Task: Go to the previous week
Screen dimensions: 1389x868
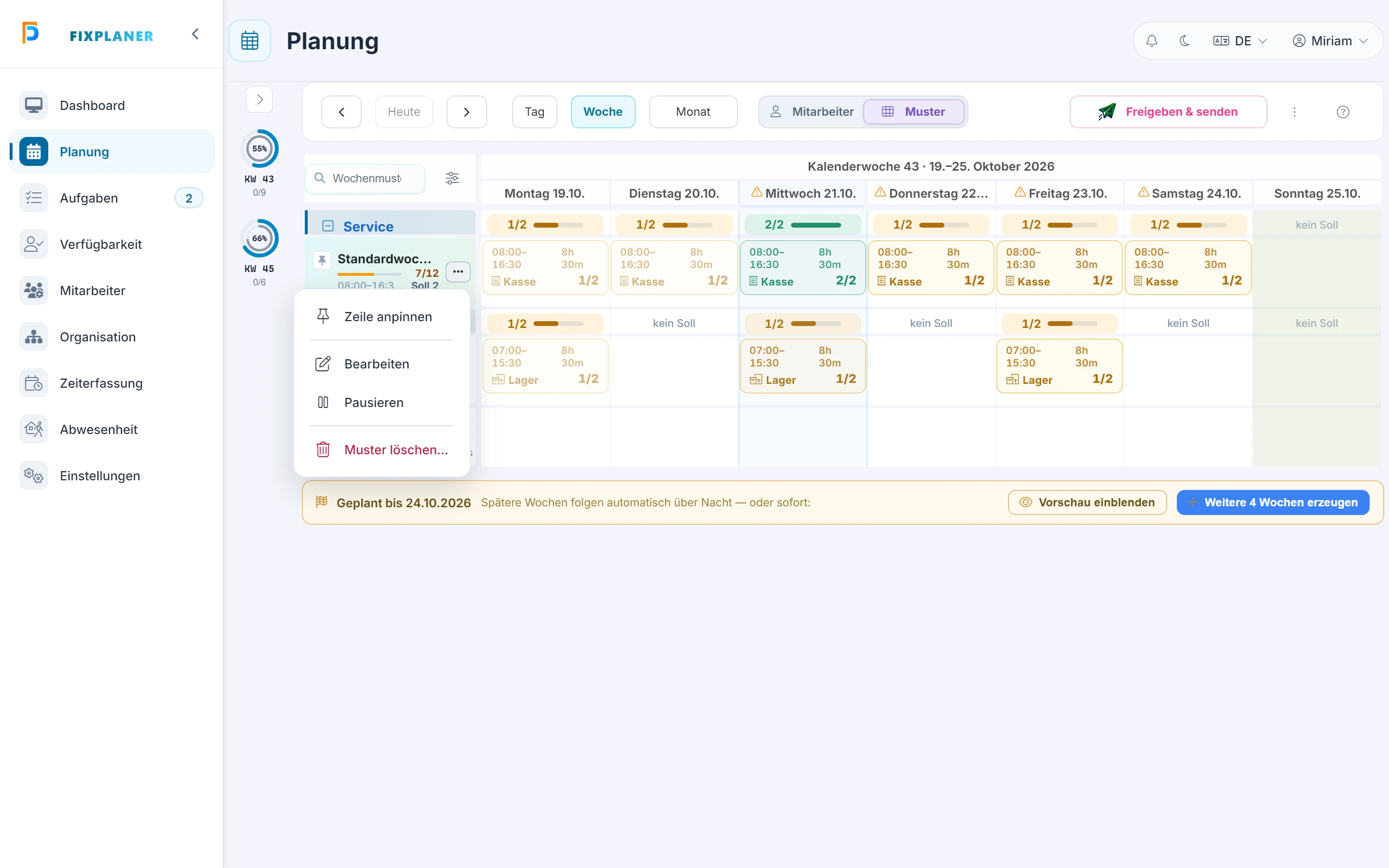Action: (341, 112)
